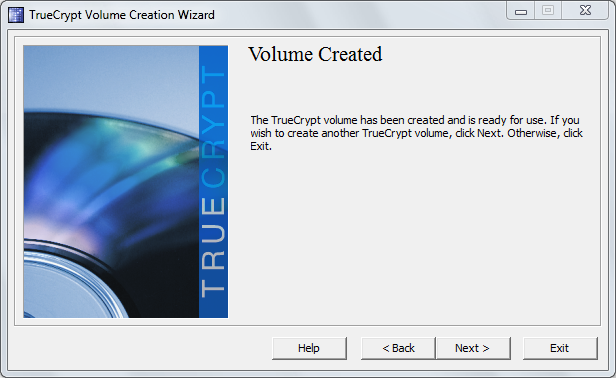Viewport: 616px width, 378px height.
Task: Go back with the < Back button
Action: pos(398,348)
